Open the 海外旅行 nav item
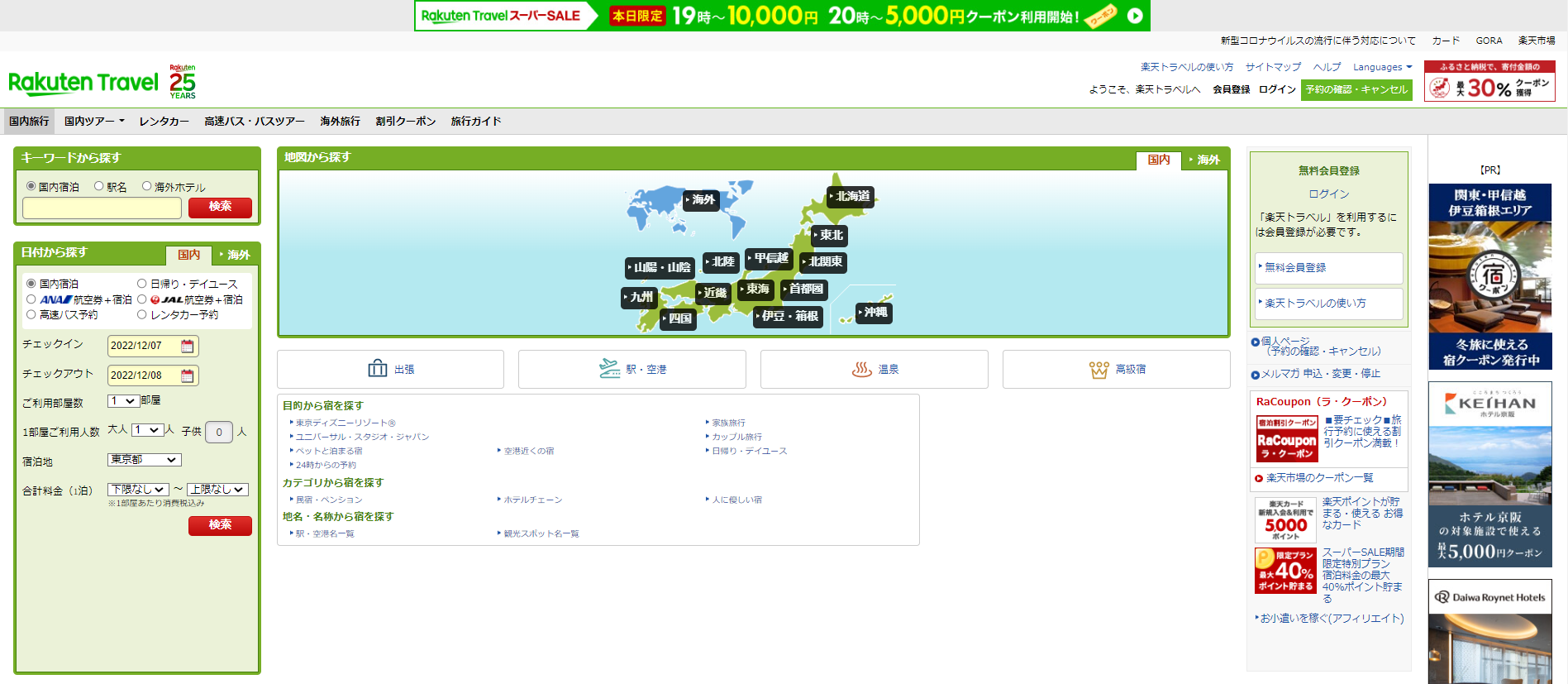1568x684 pixels. point(340,121)
